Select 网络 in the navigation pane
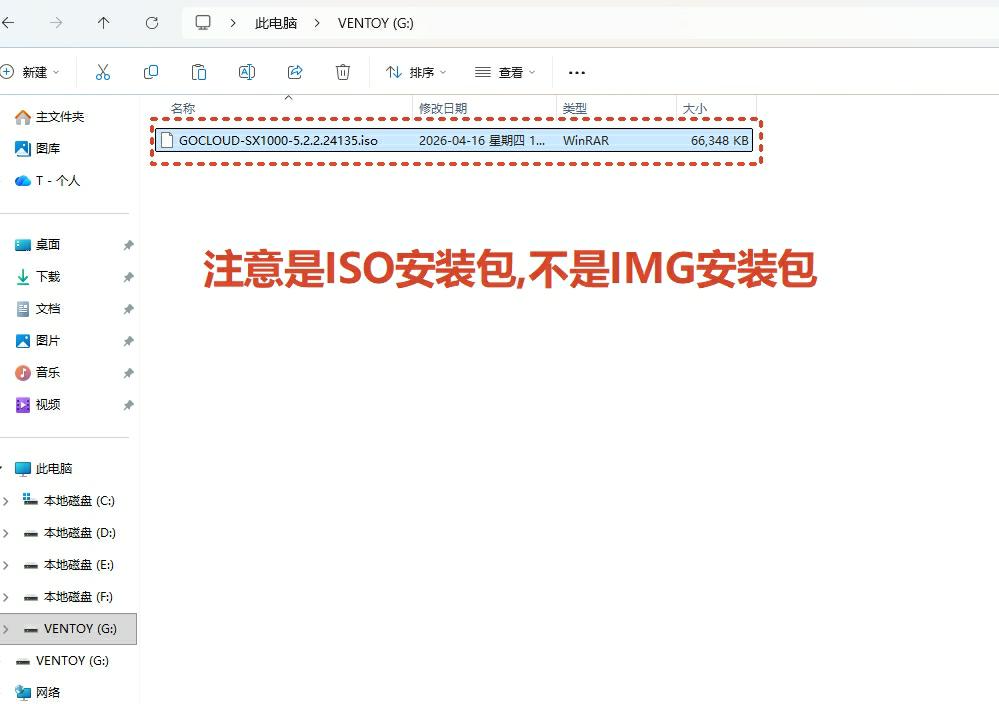Image resolution: width=999 pixels, height=704 pixels. tap(48, 692)
